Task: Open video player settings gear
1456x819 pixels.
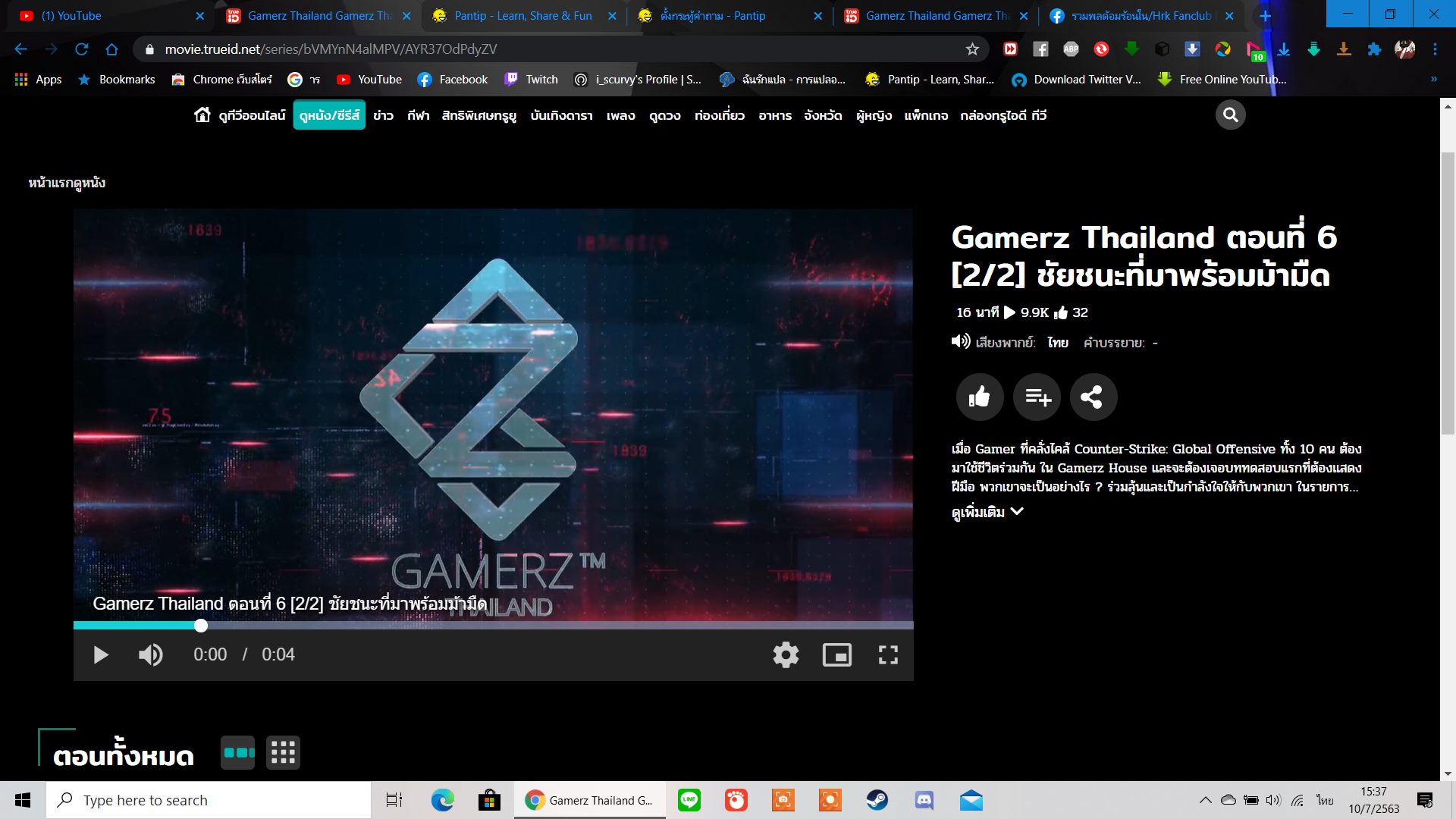Action: pyautogui.click(x=786, y=654)
